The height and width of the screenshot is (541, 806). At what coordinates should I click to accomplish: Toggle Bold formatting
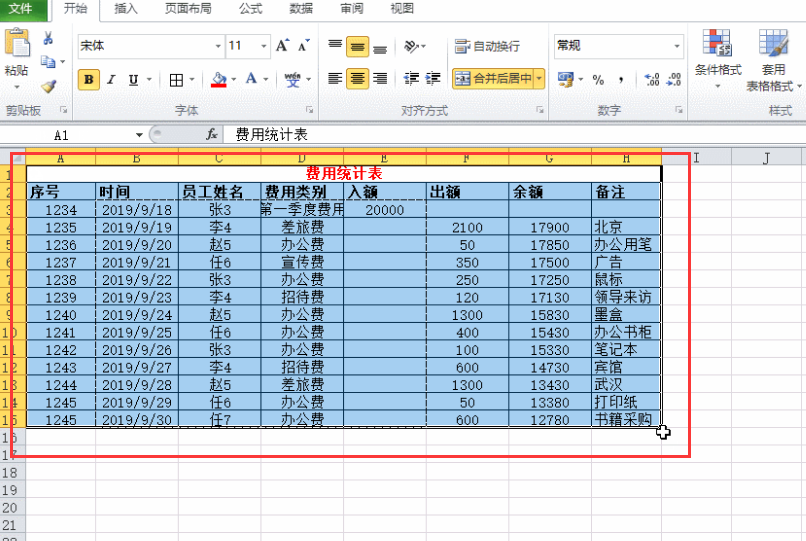(89, 80)
